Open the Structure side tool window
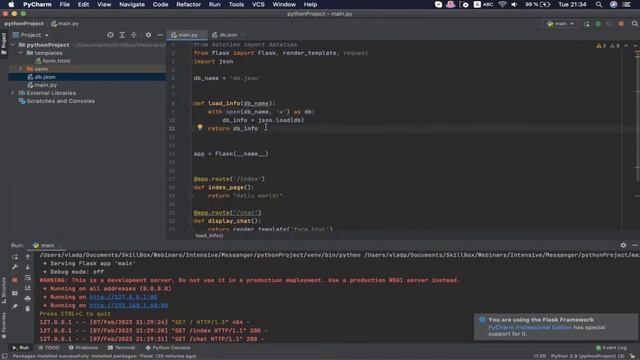Screen dimensions: 640x360 tap(4, 290)
